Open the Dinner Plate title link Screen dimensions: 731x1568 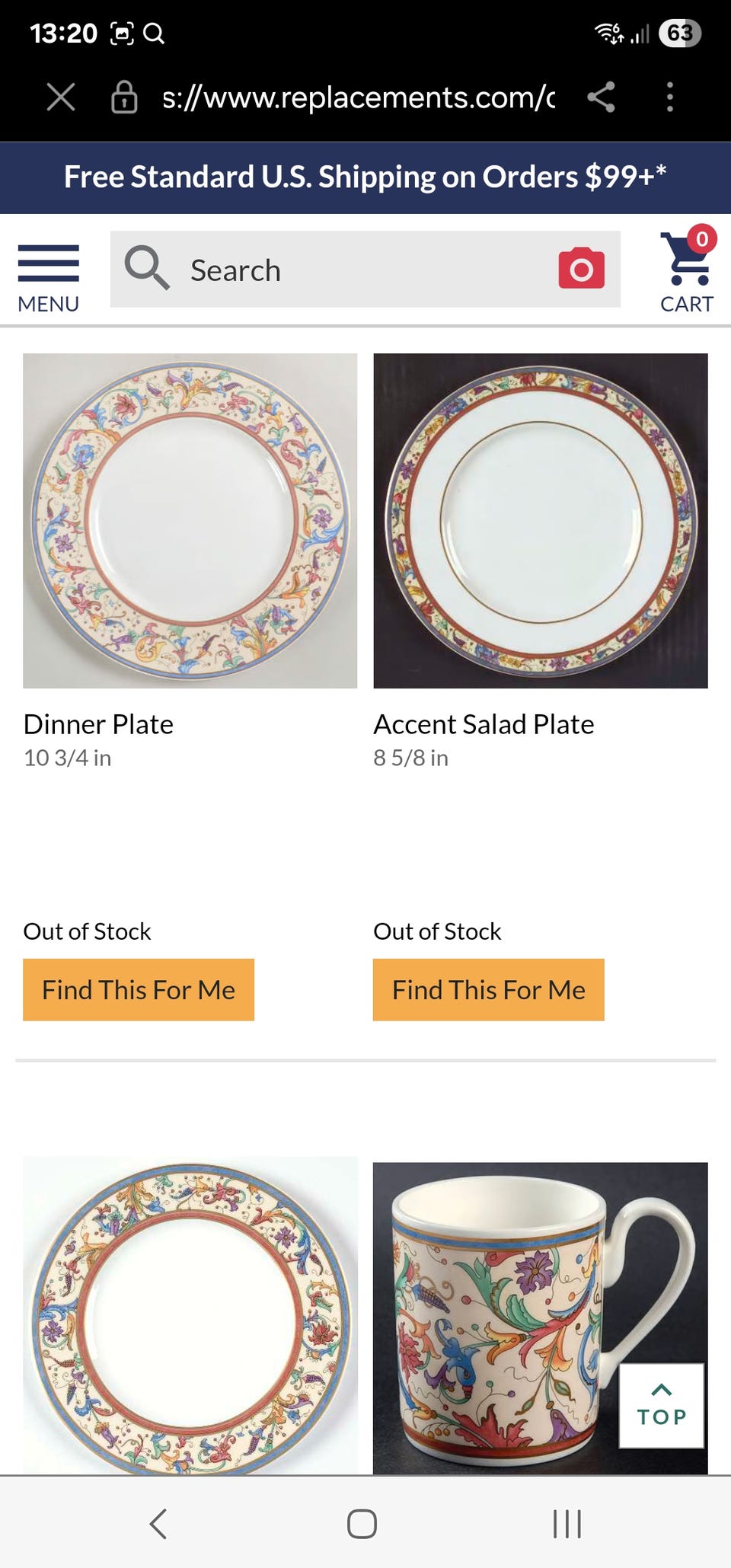click(98, 724)
